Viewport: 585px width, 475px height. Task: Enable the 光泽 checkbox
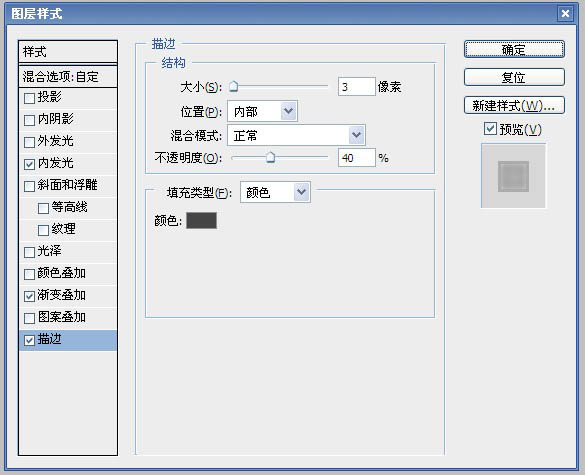[x=29, y=252]
